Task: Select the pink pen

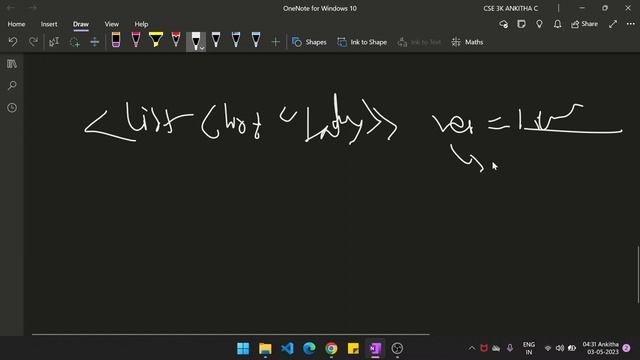Action: tap(136, 40)
